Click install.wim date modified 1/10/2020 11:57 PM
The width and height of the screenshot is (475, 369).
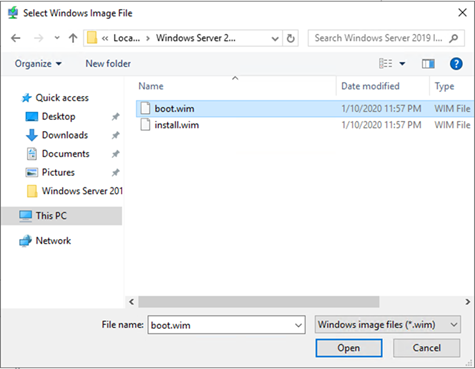[382, 125]
